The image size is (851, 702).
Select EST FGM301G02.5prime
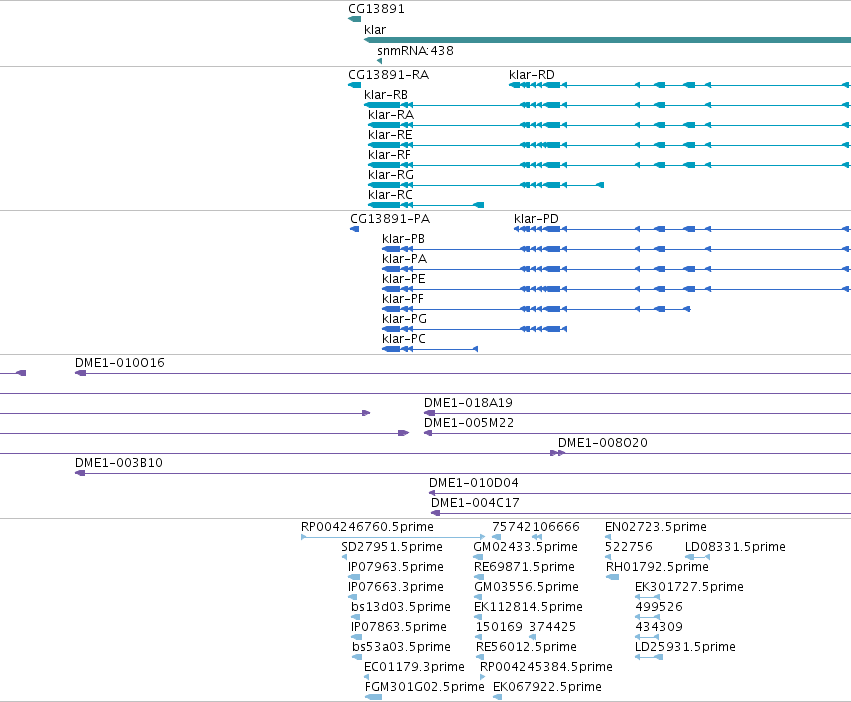click(424, 687)
